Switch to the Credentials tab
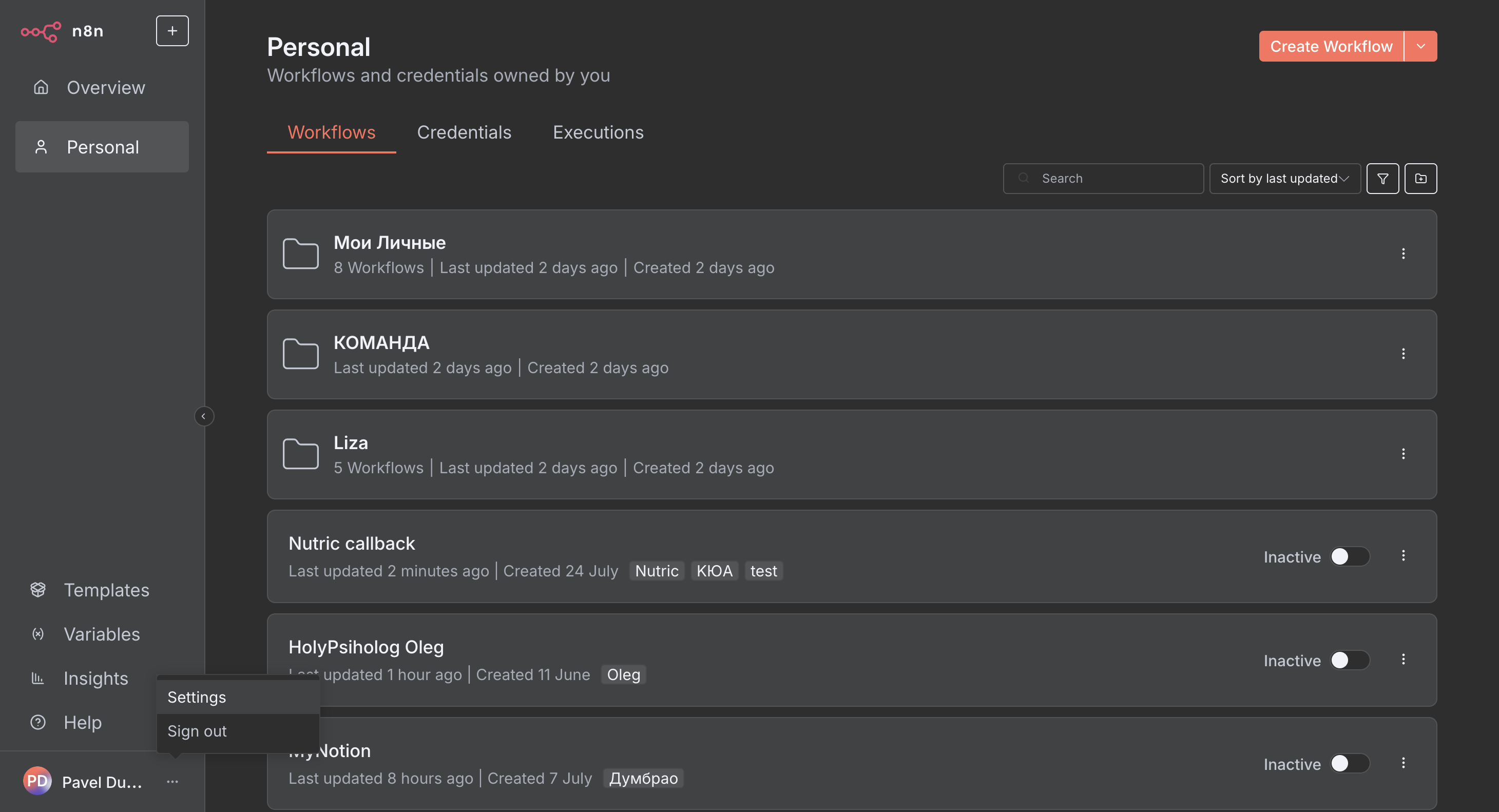Image resolution: width=1499 pixels, height=812 pixels. (464, 132)
